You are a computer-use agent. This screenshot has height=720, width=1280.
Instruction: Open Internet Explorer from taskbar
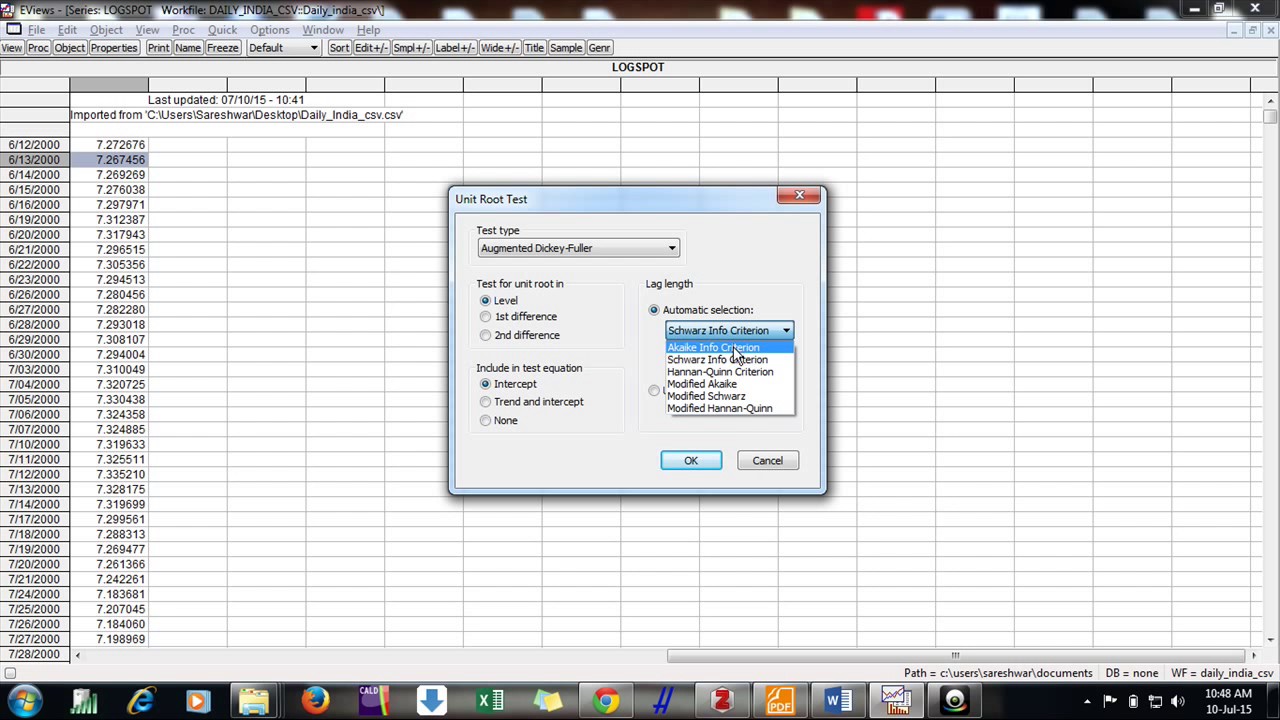(x=140, y=701)
